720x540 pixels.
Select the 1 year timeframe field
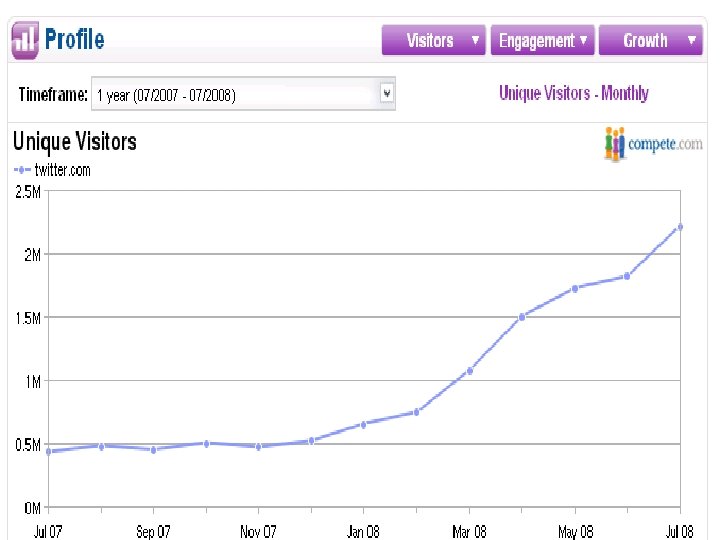243,94
